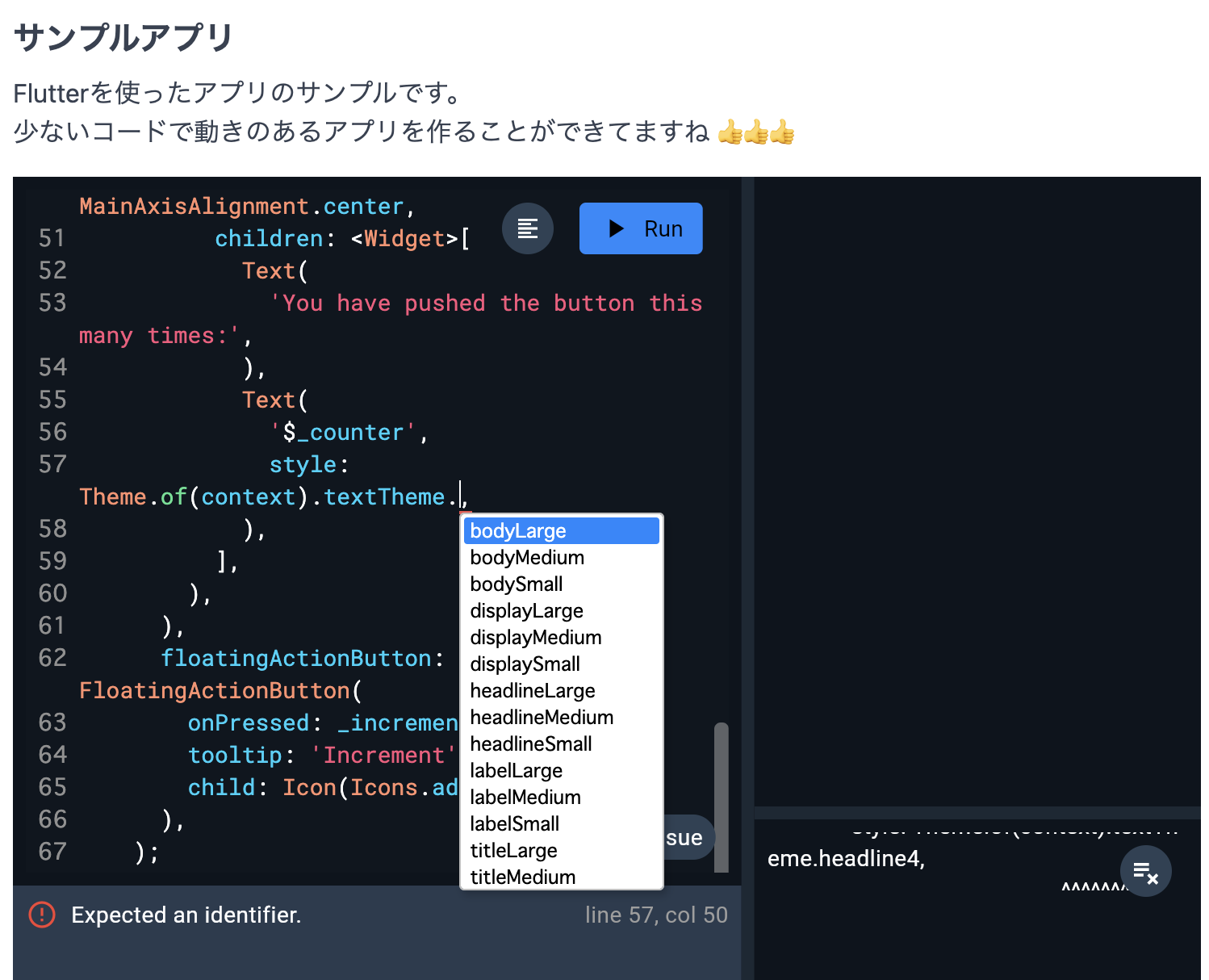Click 'tooltip' on line 64
Viewport: 1209px width, 980px height.
[x=235, y=756]
